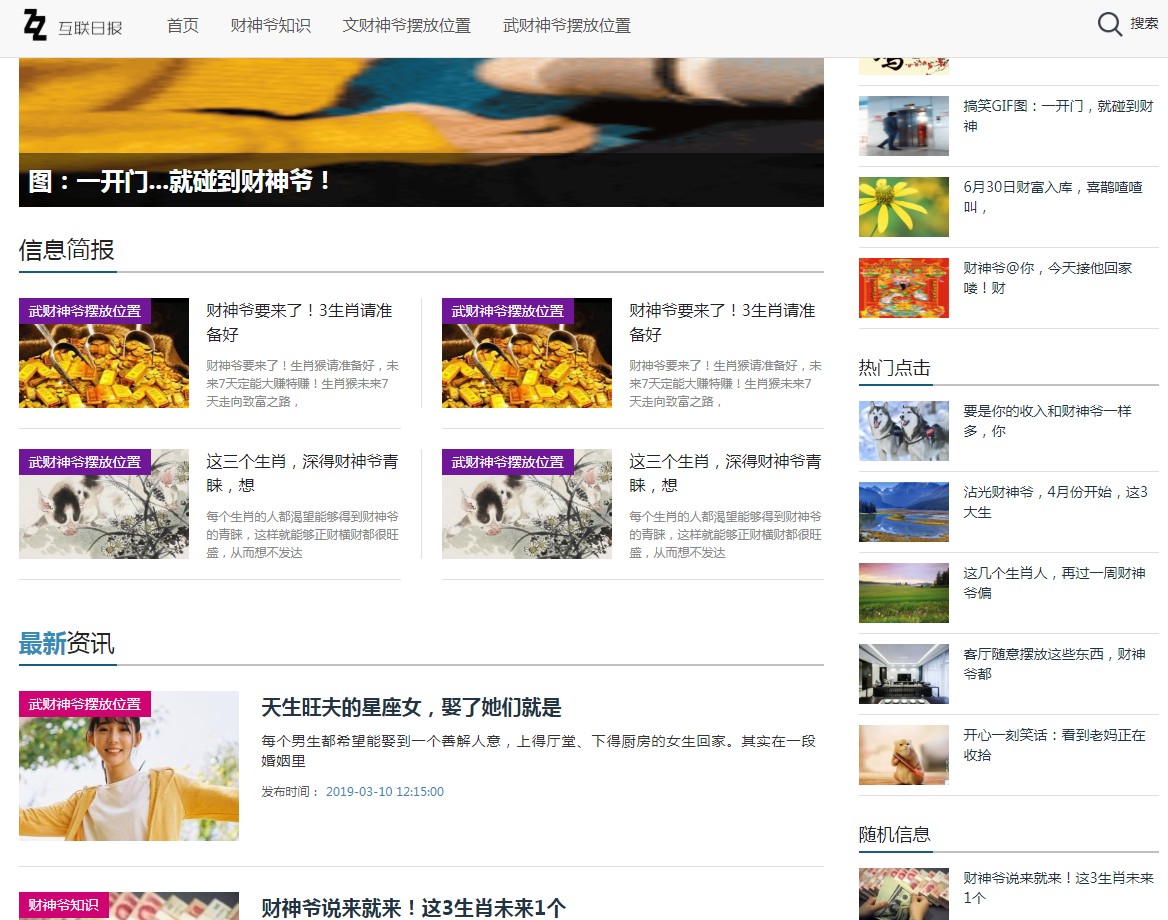This screenshot has width=1168, height=920.
Task: Open the 财神爷知识 menu item
Action: 270,26
